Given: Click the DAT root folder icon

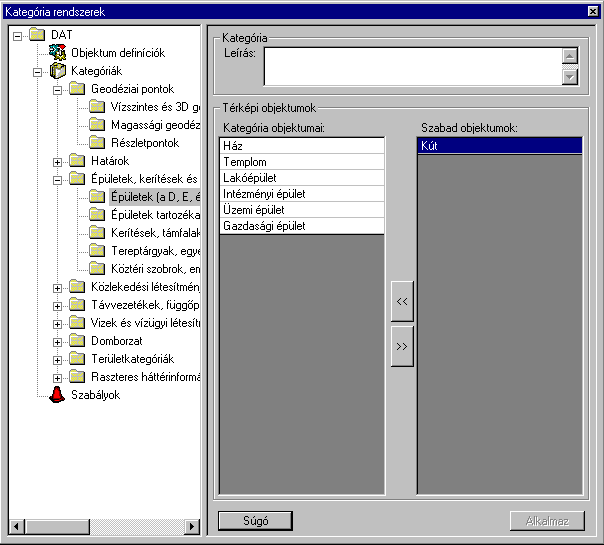Looking at the screenshot, I should 38,35.
